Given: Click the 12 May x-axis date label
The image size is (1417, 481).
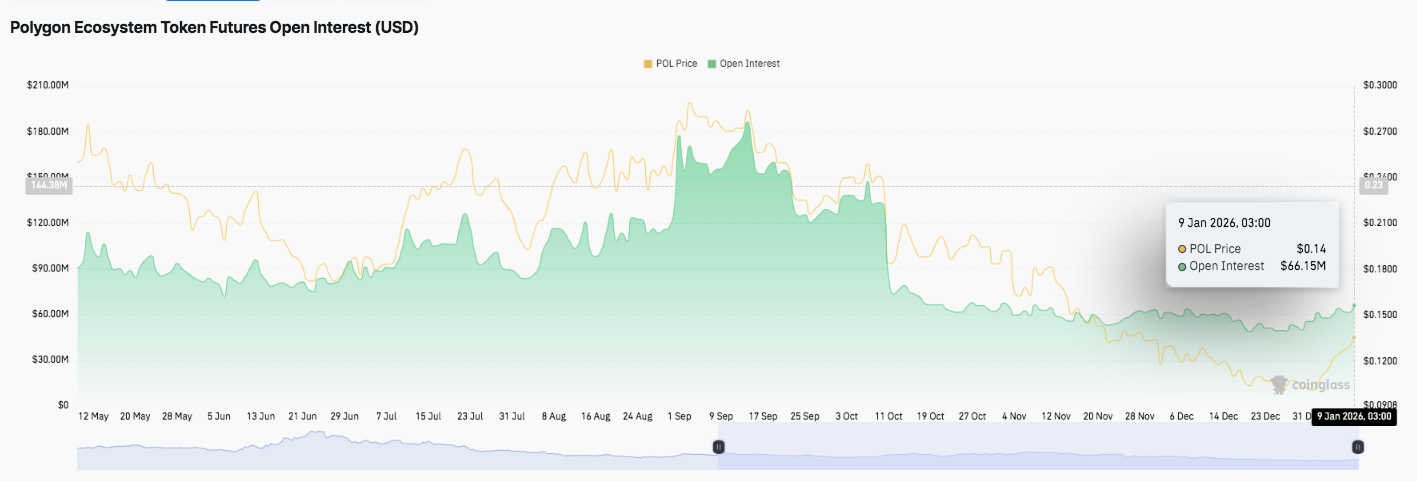Looking at the screenshot, I should tap(93, 416).
